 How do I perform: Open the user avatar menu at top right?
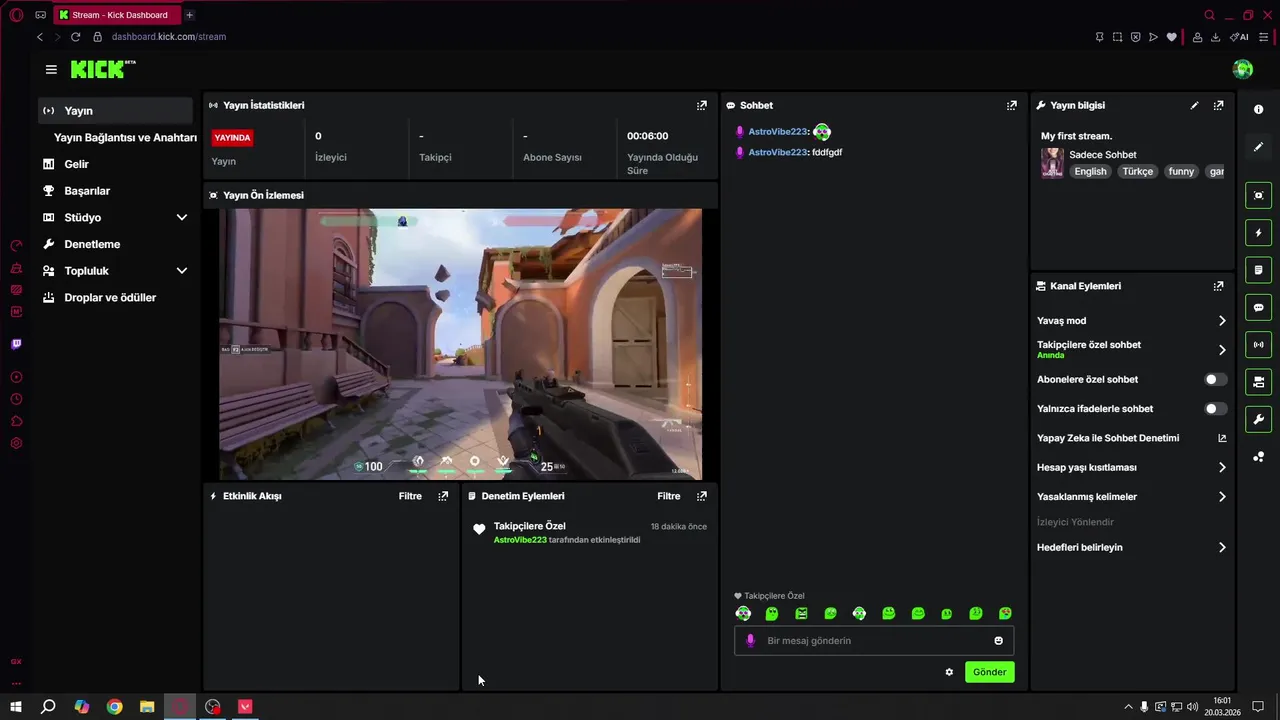1243,69
